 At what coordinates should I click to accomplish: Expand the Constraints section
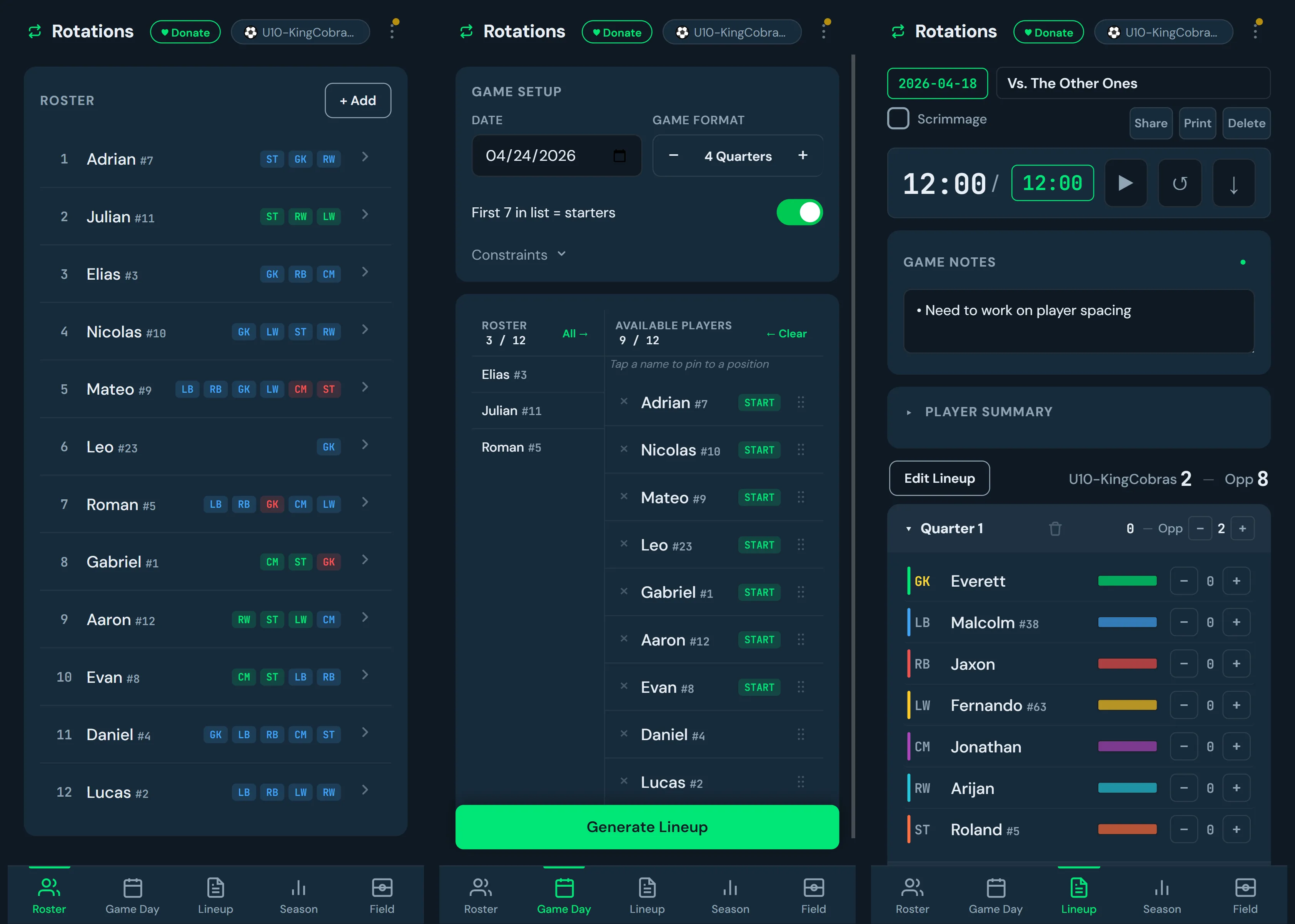518,255
